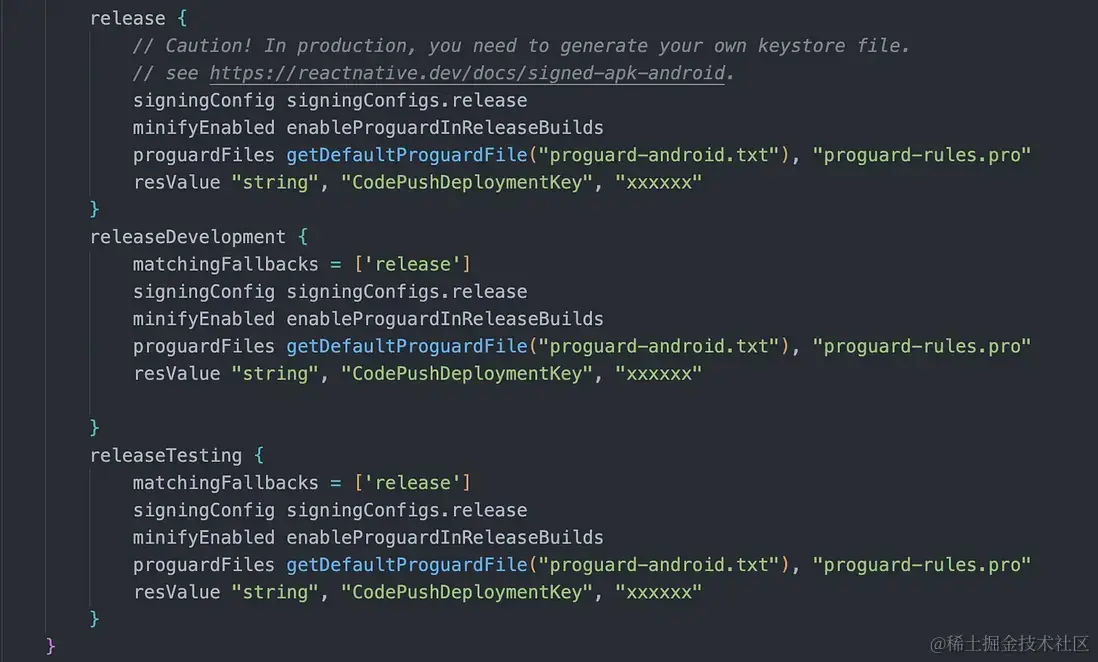Click "proguard-android.txt" in the releaseTesting block

pos(654,564)
